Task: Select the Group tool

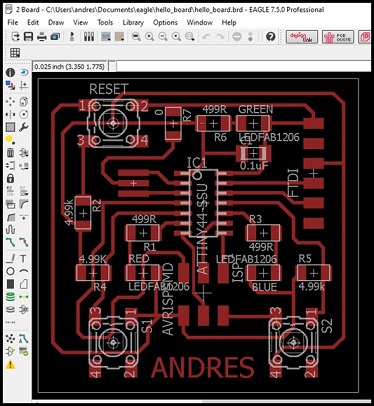Action: pos(10,127)
